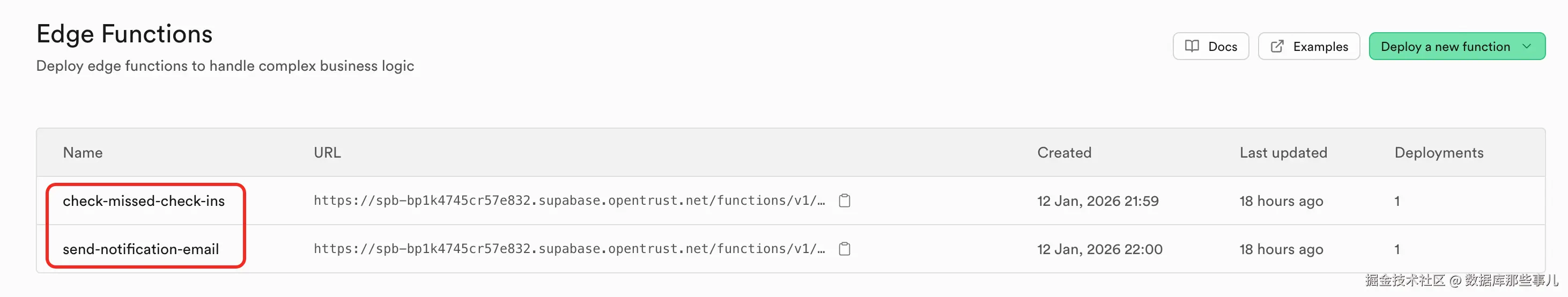Open the send-notification-email function

(x=140, y=249)
